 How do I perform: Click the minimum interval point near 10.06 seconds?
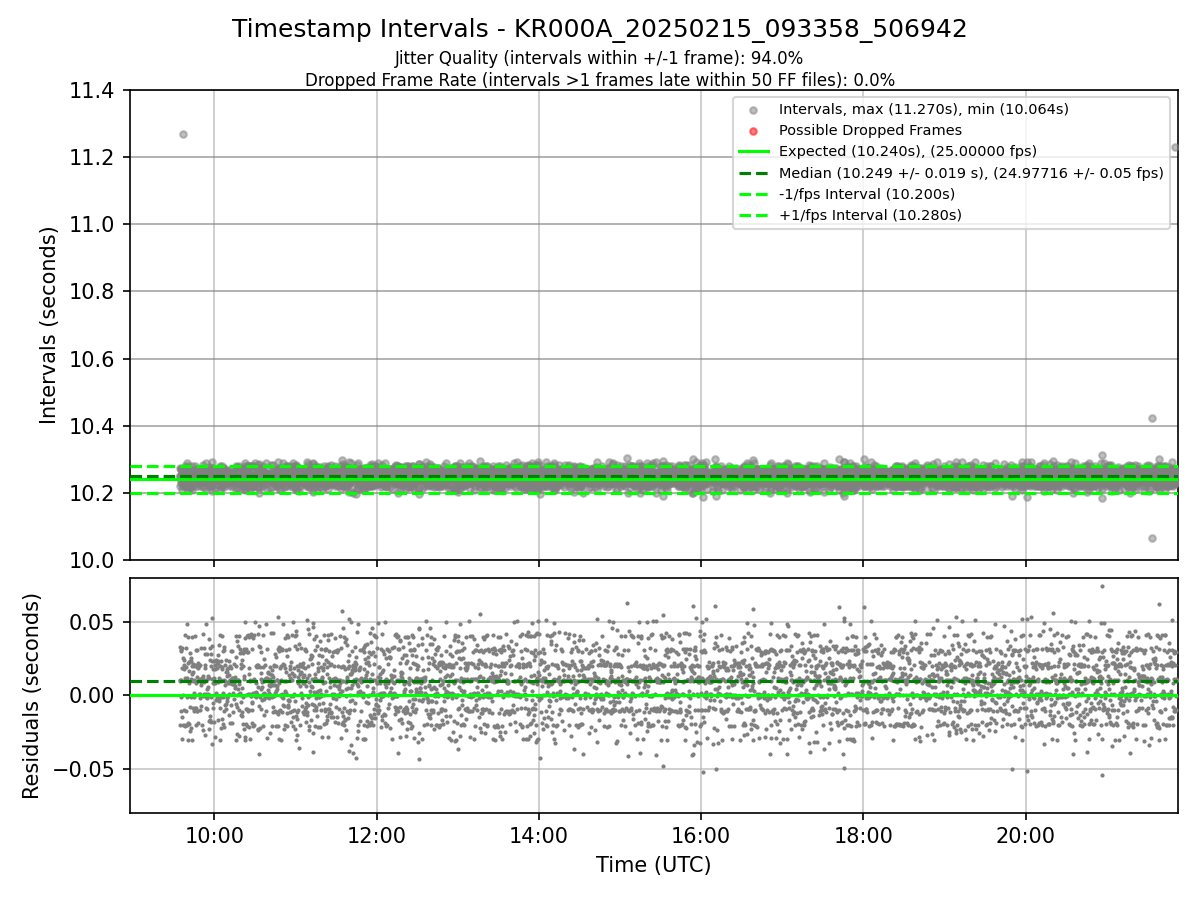click(x=1152, y=538)
